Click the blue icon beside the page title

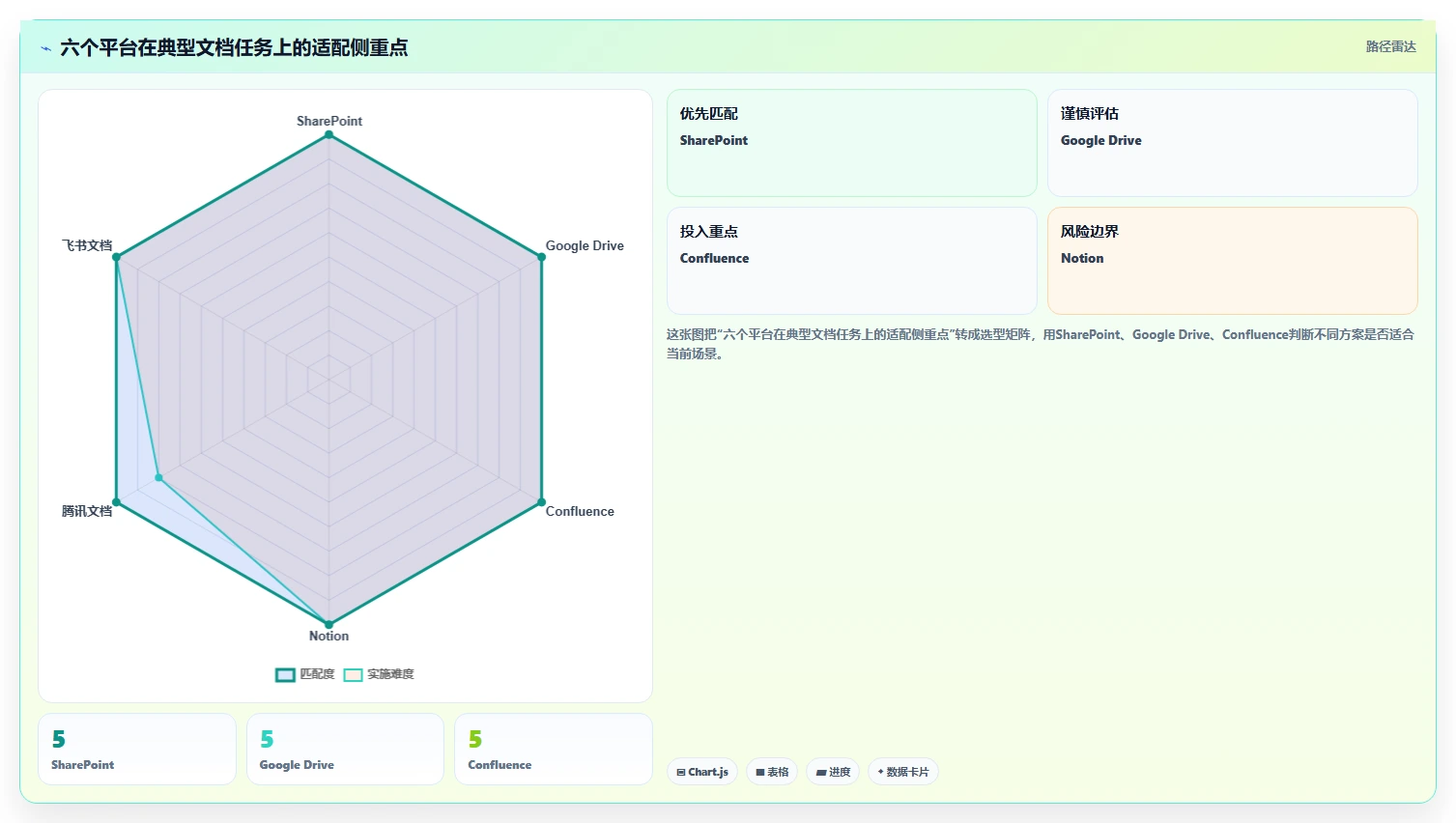tap(45, 48)
